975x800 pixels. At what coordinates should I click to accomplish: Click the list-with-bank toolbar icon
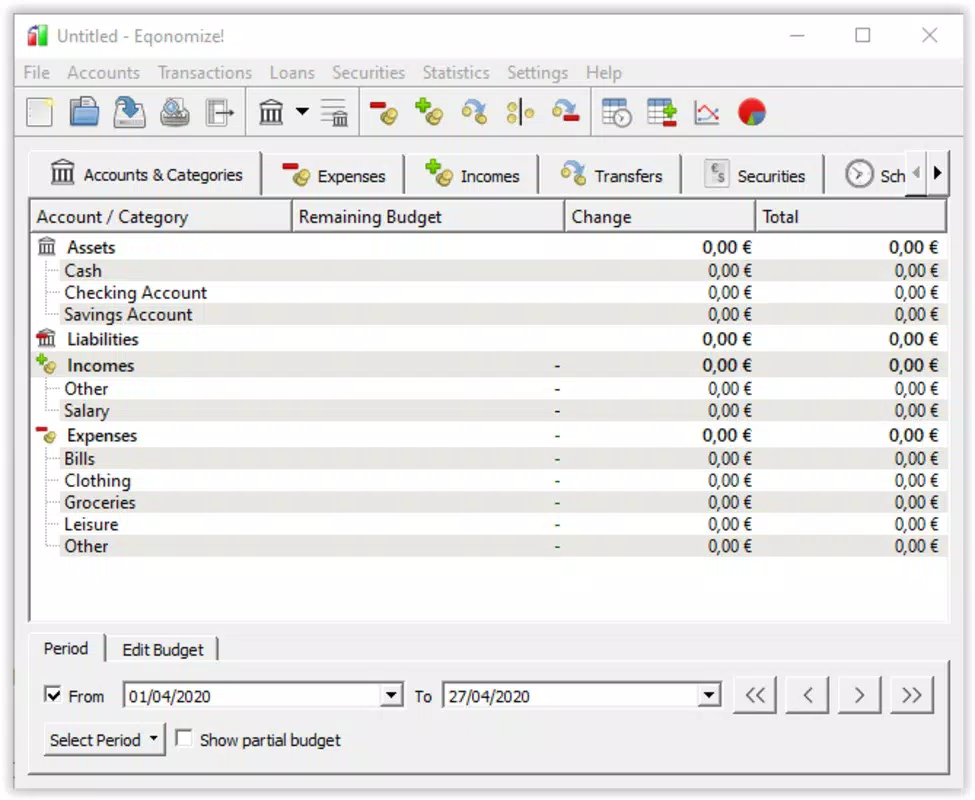click(335, 113)
